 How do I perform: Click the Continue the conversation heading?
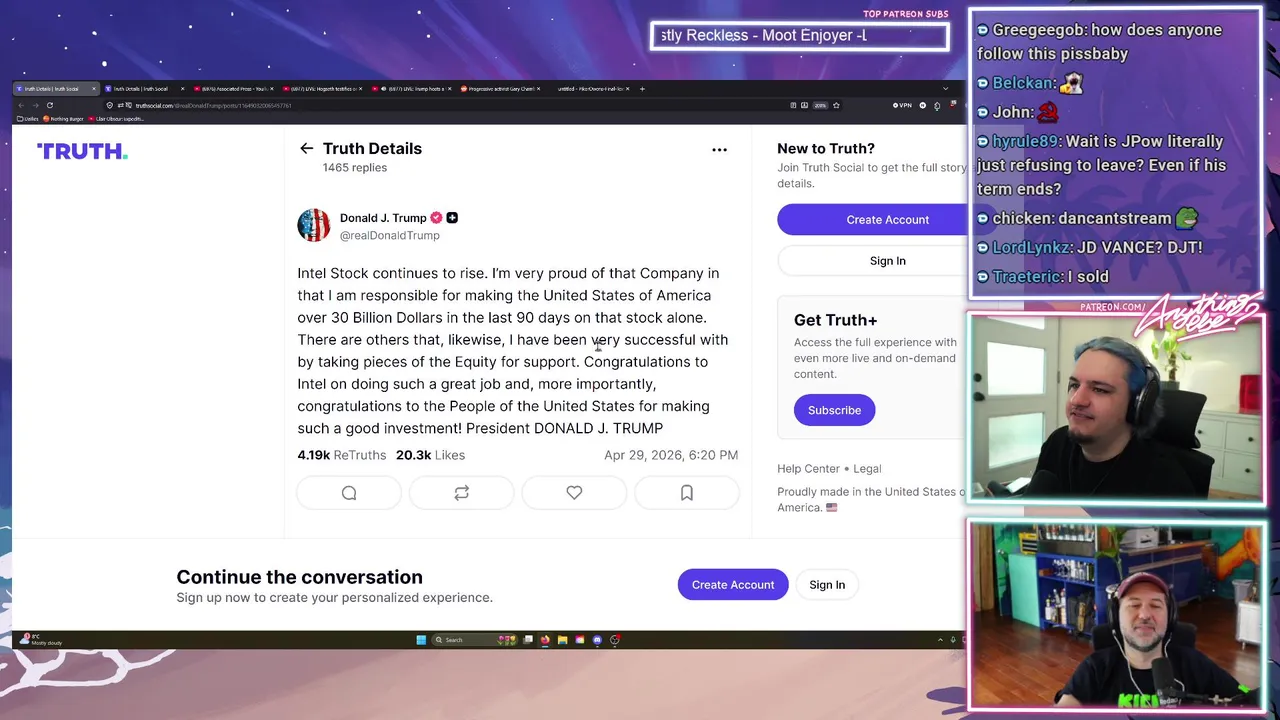pyautogui.click(x=299, y=577)
